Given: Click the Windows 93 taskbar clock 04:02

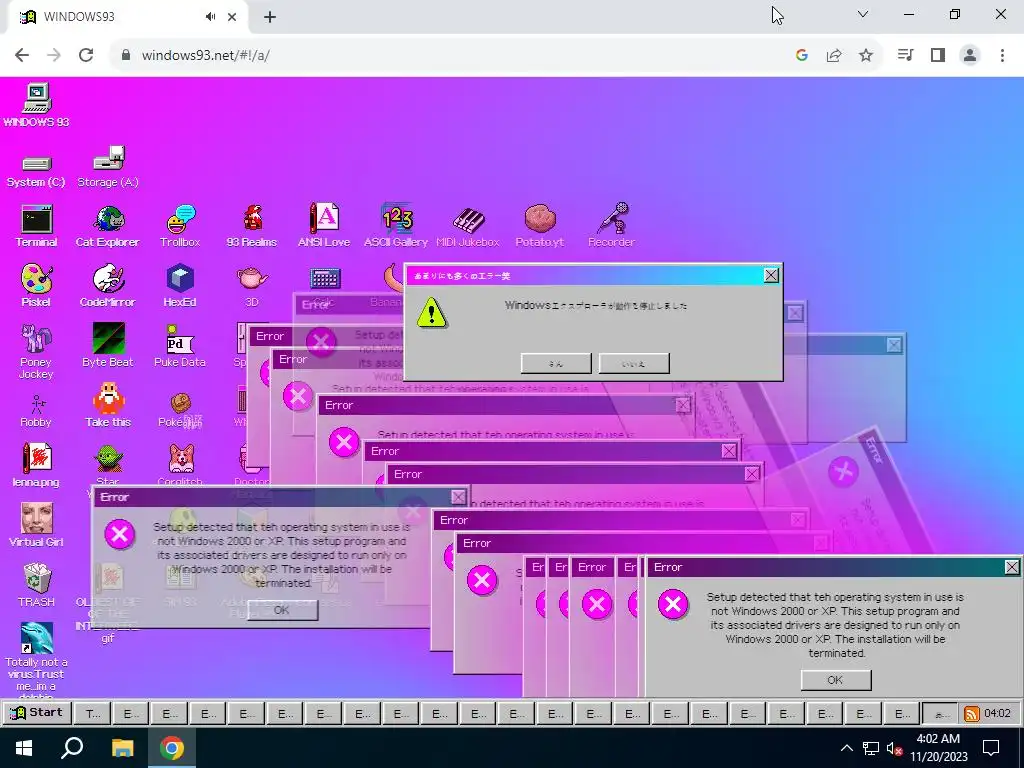Looking at the screenshot, I should [997, 713].
